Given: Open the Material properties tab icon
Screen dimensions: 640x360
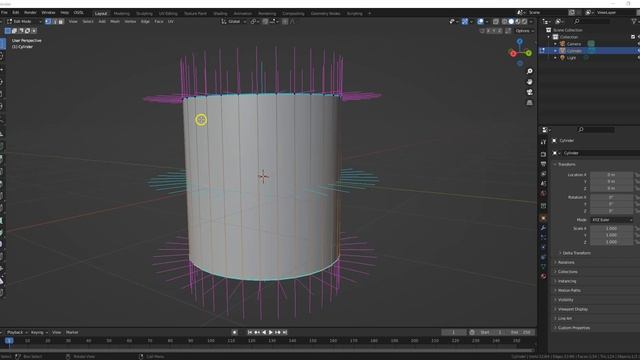Looking at the screenshot, I should pyautogui.click(x=543, y=277).
